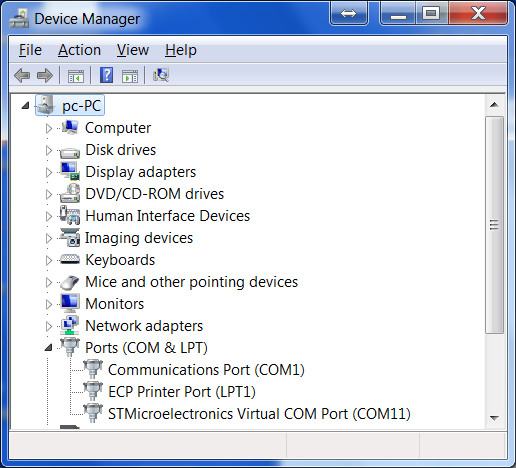The width and height of the screenshot is (516, 468).
Task: Expand the Display adapters category
Action: click(49, 172)
